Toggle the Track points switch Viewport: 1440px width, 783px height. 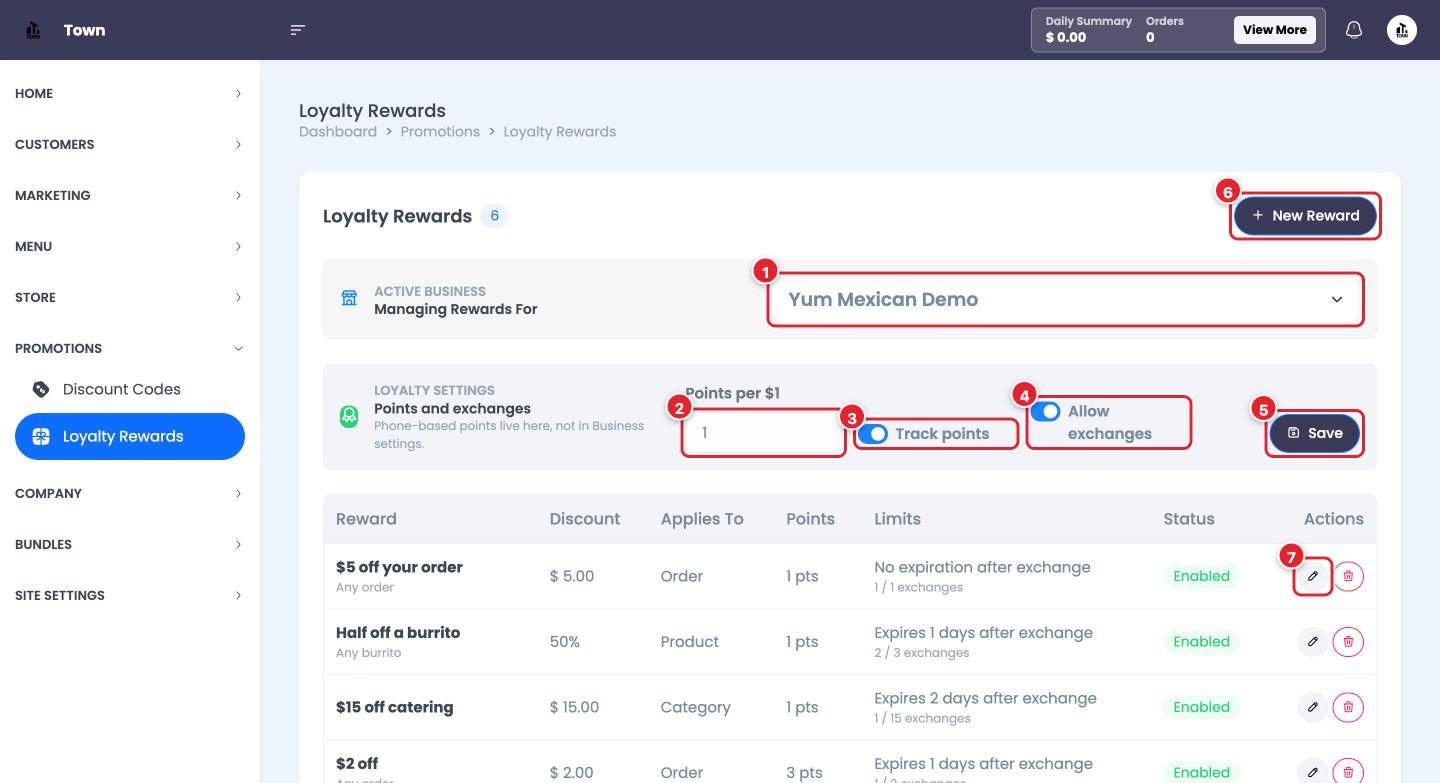pyautogui.click(x=873, y=434)
